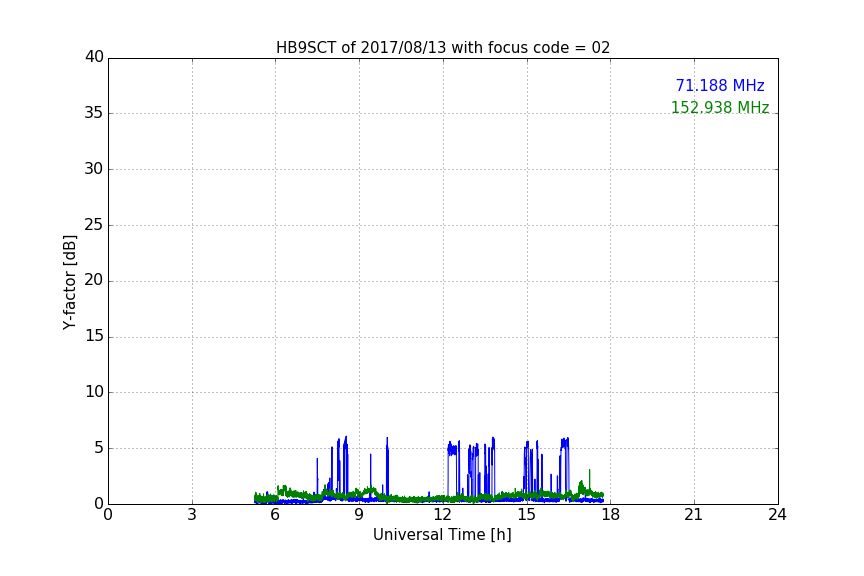Click the green 152.938 MHz legend label
The image size is (864, 576).
pos(720,107)
